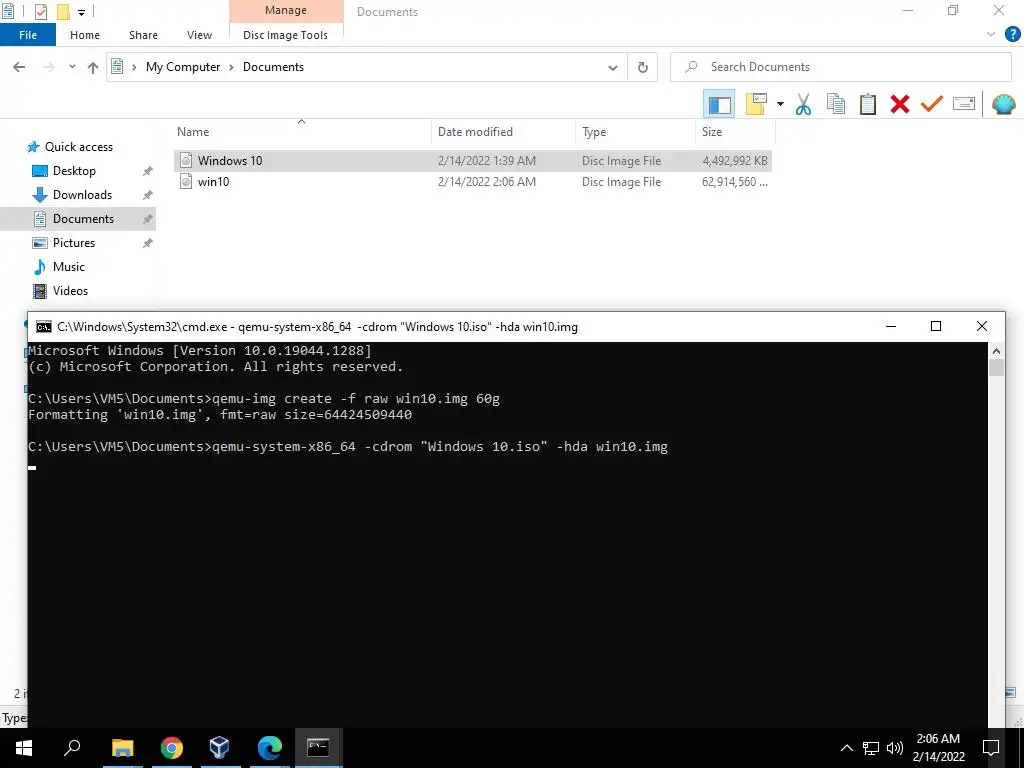Select the win10 disc image file
This screenshot has width=1024, height=768.
[x=473, y=182]
